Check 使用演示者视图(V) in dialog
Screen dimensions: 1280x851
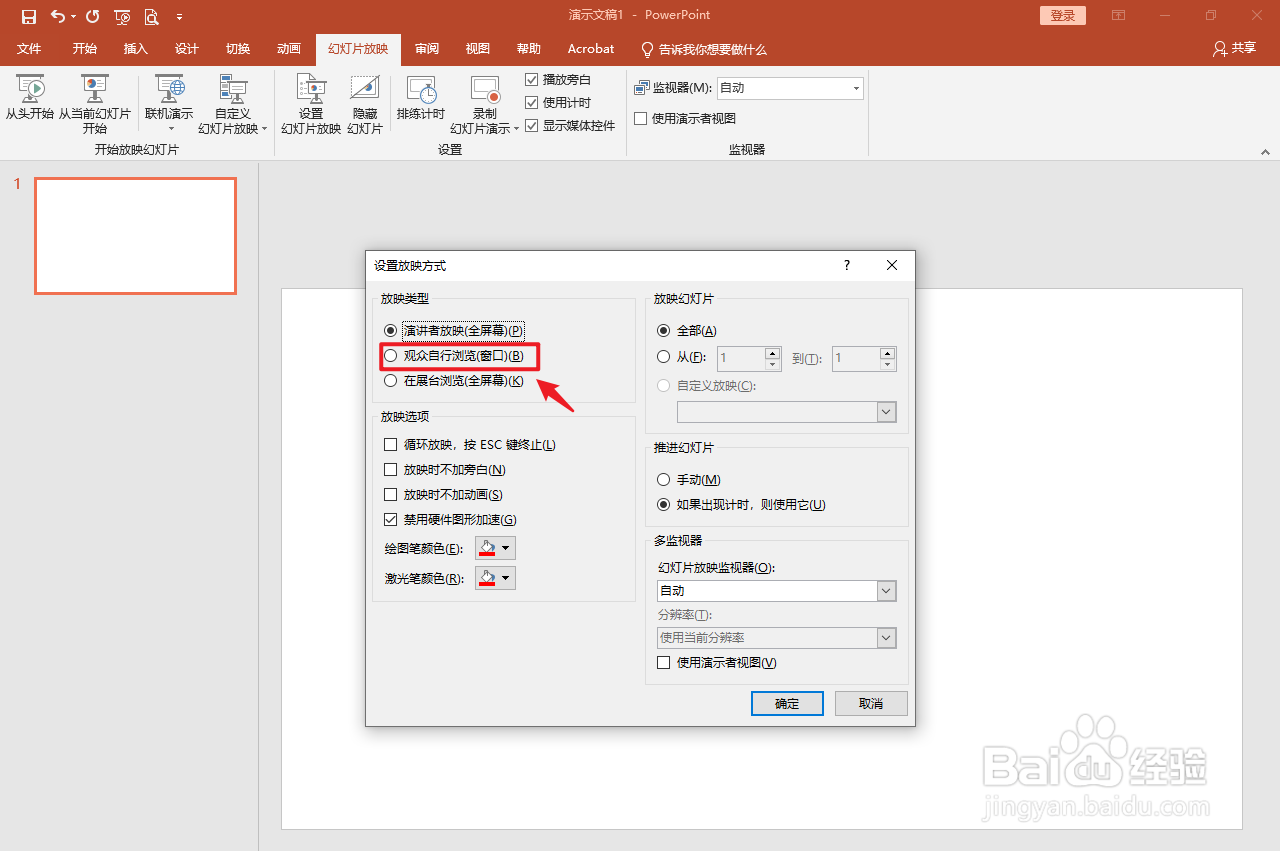[663, 662]
